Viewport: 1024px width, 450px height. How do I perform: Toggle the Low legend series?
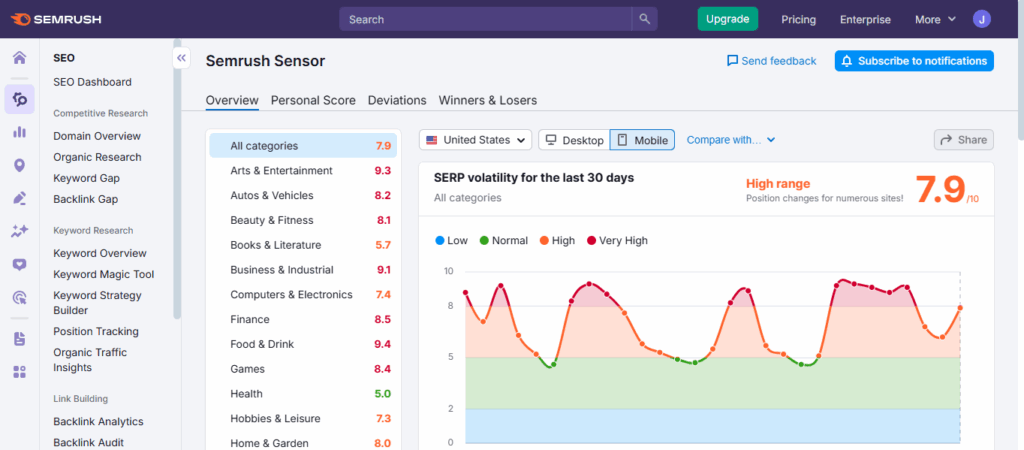point(451,240)
